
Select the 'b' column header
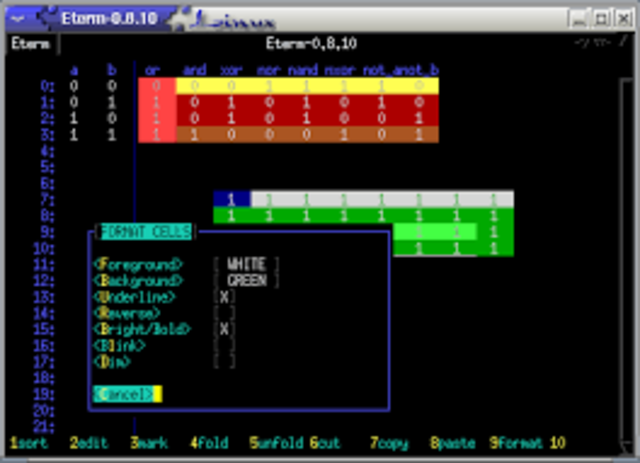pos(111,70)
